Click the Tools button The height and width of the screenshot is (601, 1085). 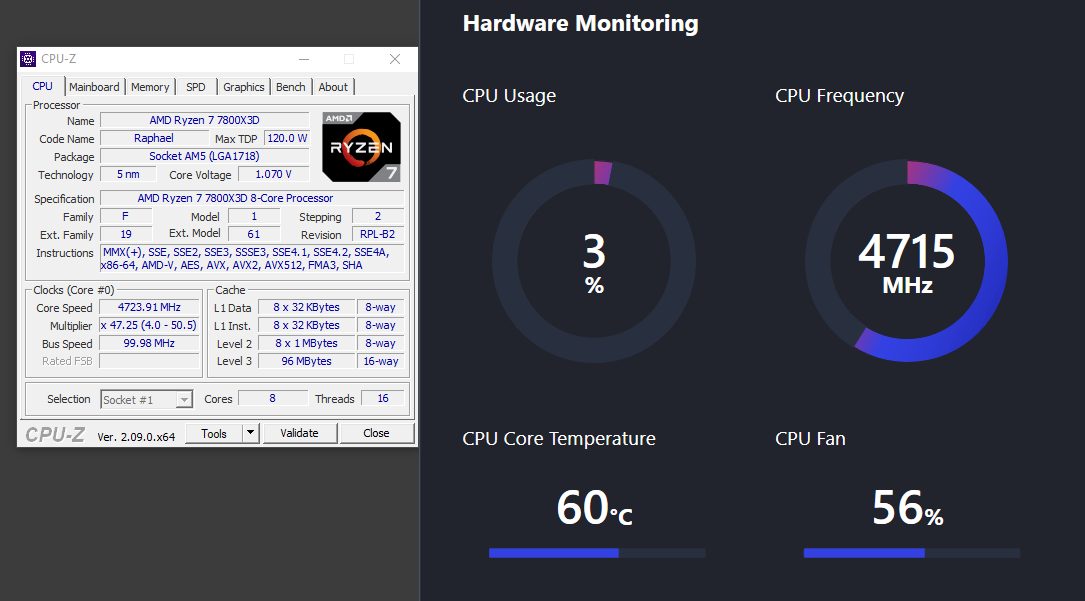(x=214, y=433)
